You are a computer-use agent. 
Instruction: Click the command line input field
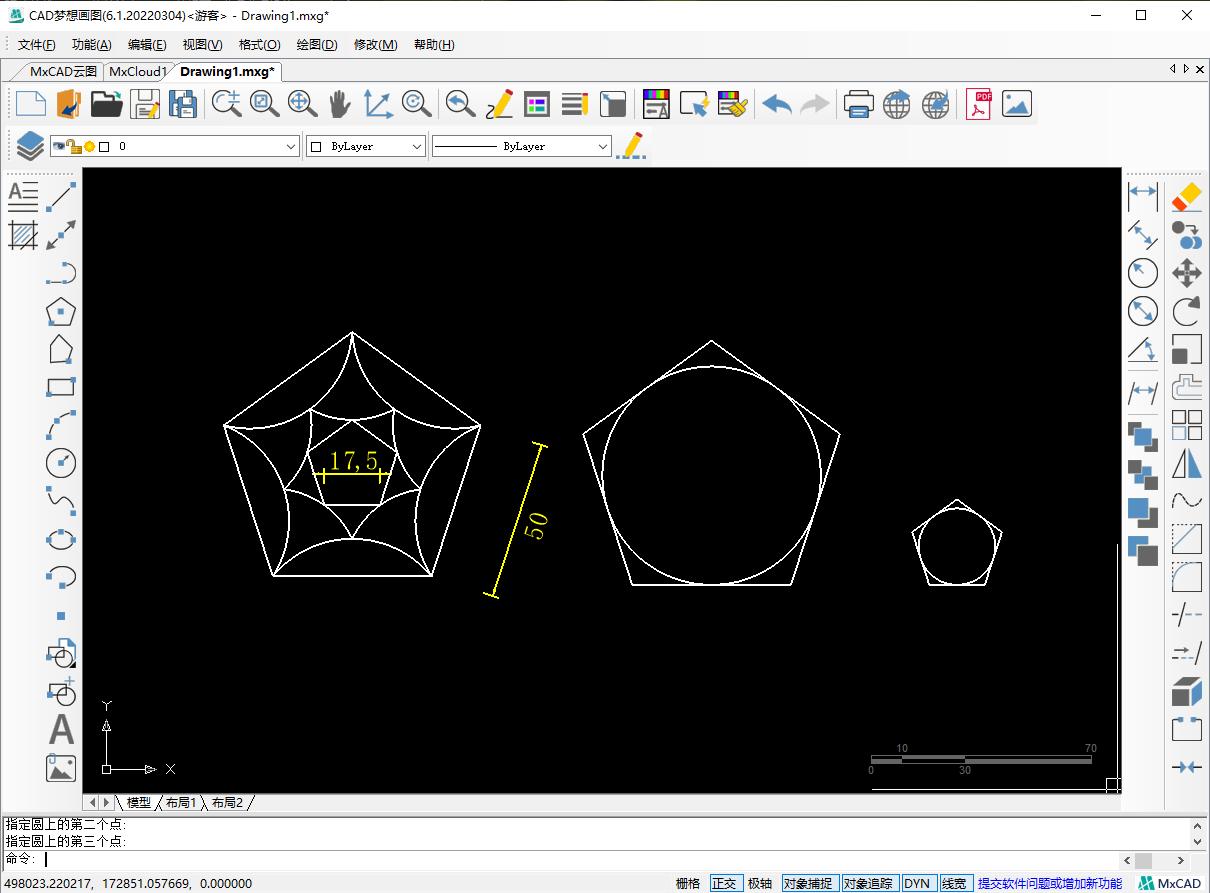pos(580,860)
